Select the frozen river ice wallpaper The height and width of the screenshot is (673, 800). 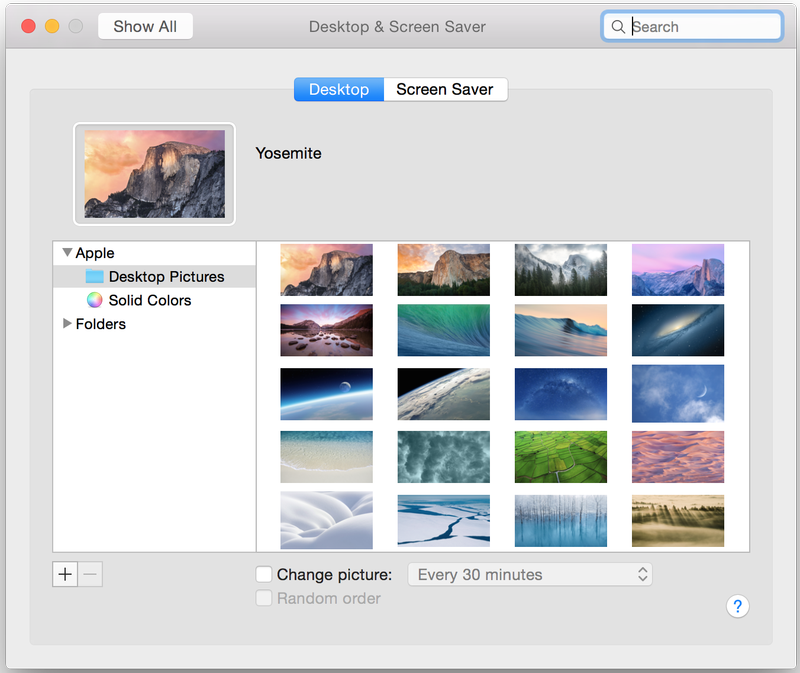click(x=443, y=520)
